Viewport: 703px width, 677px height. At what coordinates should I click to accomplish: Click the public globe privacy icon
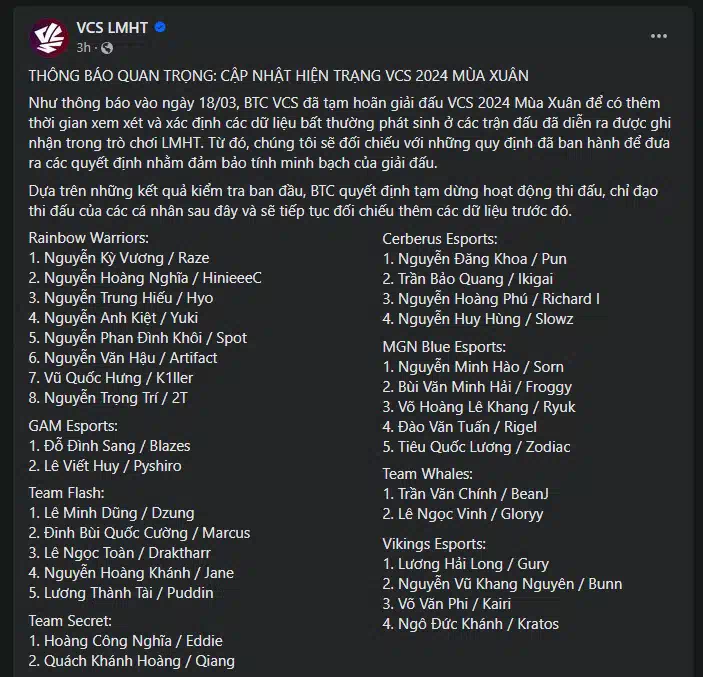pyautogui.click(x=107, y=48)
